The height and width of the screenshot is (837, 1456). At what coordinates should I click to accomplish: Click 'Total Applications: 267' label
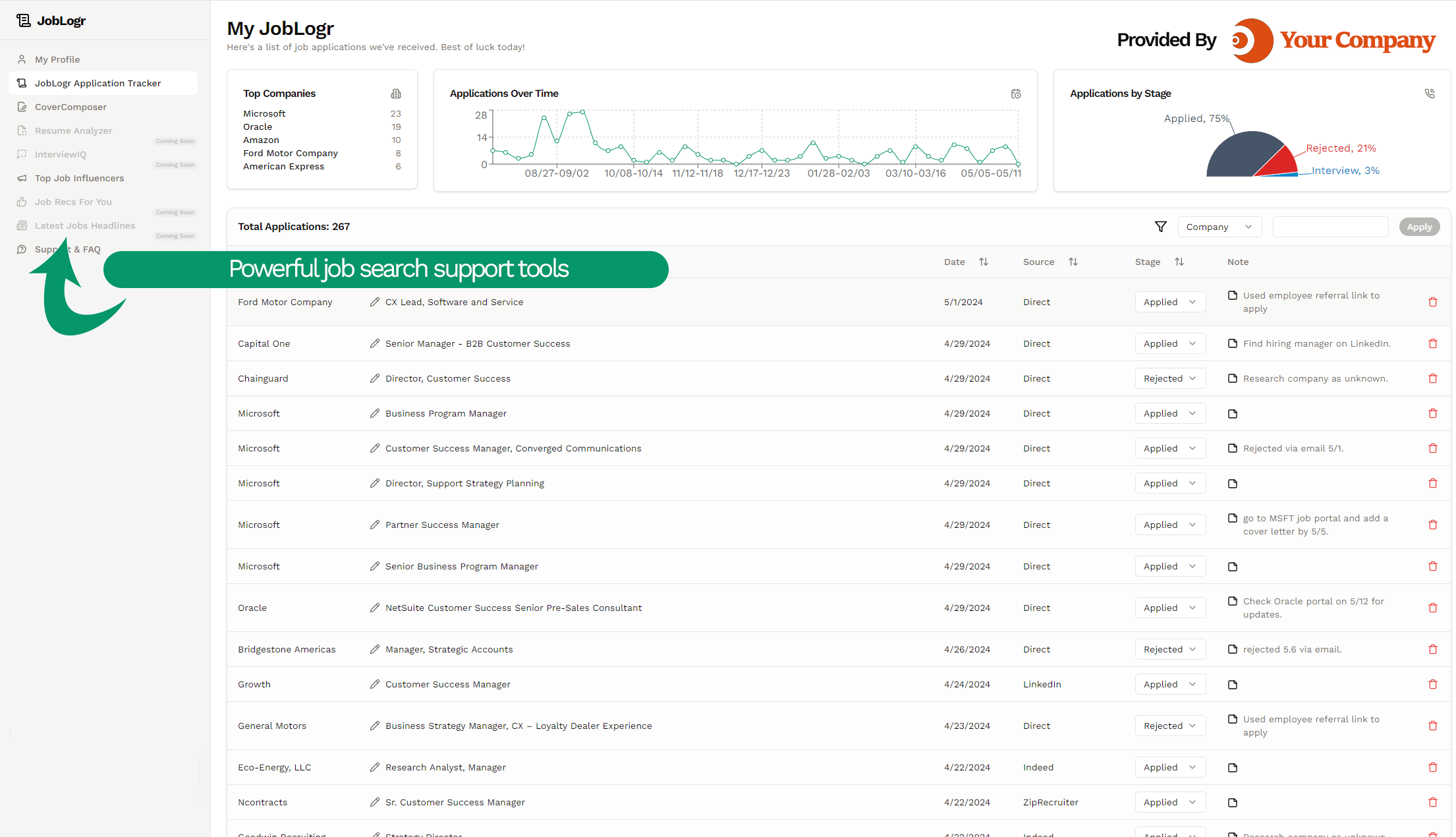[294, 226]
